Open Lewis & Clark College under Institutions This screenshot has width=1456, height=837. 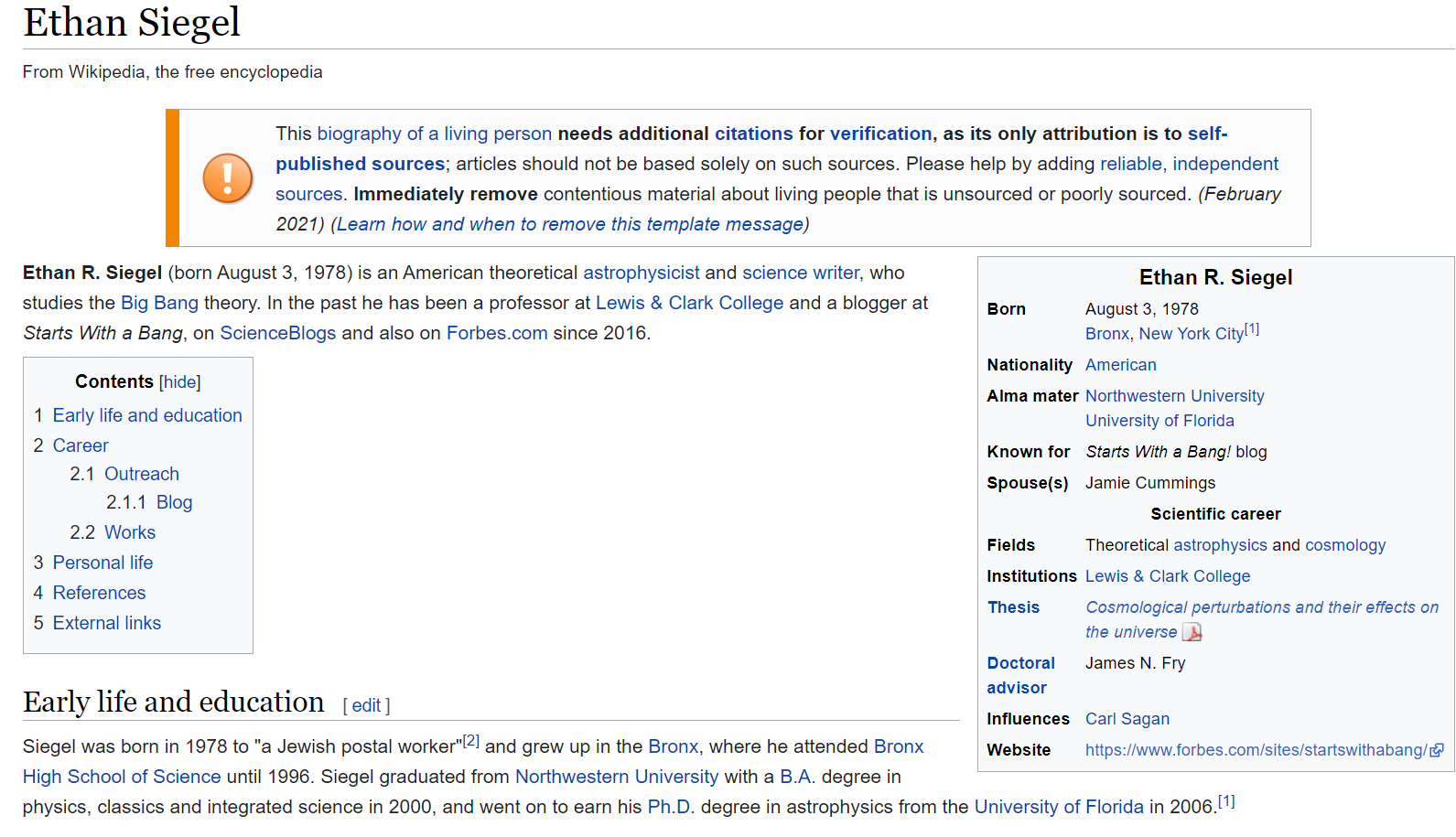point(1168,576)
